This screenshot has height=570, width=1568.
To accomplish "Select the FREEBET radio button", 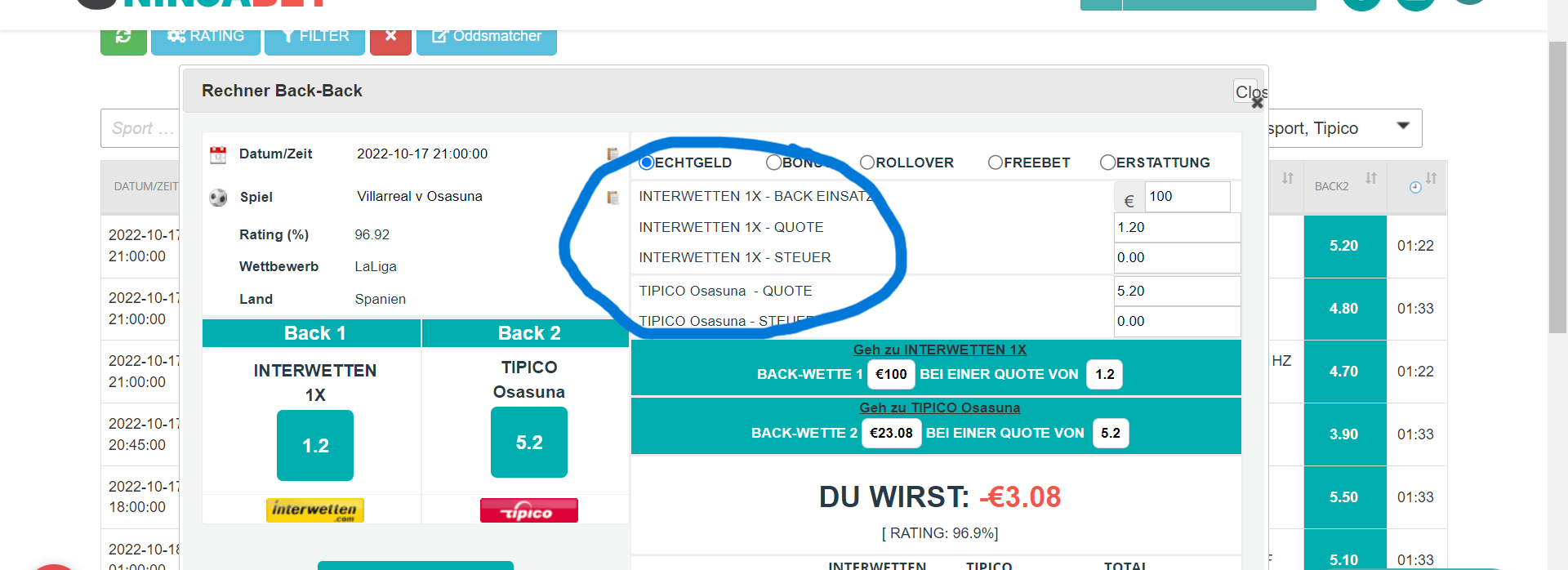I will (996, 163).
